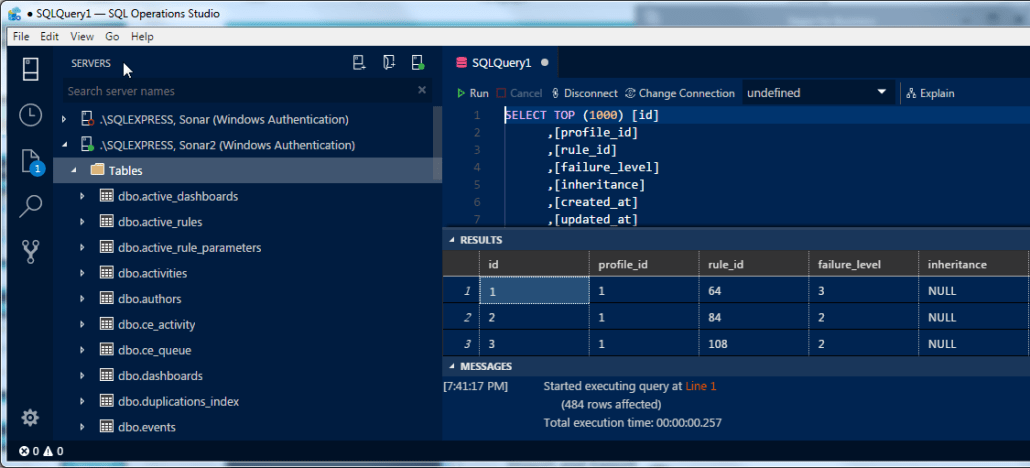Run the current query
Image resolution: width=1030 pixels, height=468 pixels.
point(473,93)
